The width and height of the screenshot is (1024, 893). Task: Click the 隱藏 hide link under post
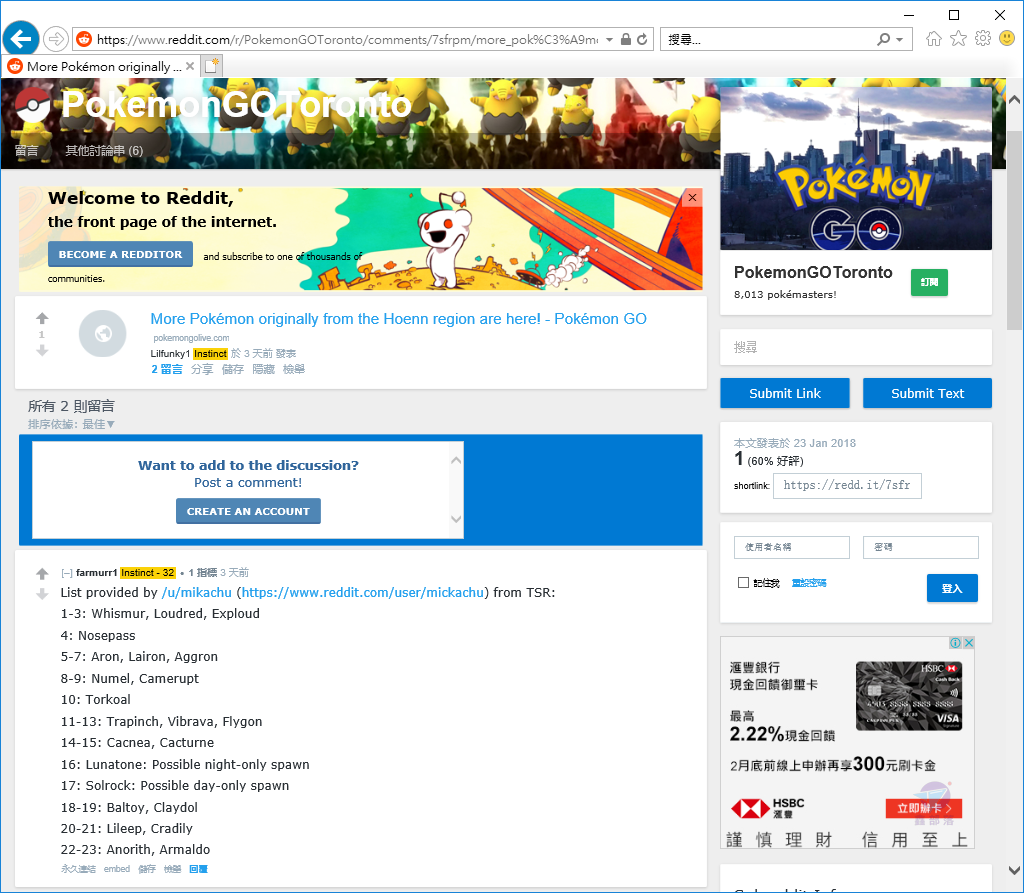point(263,369)
